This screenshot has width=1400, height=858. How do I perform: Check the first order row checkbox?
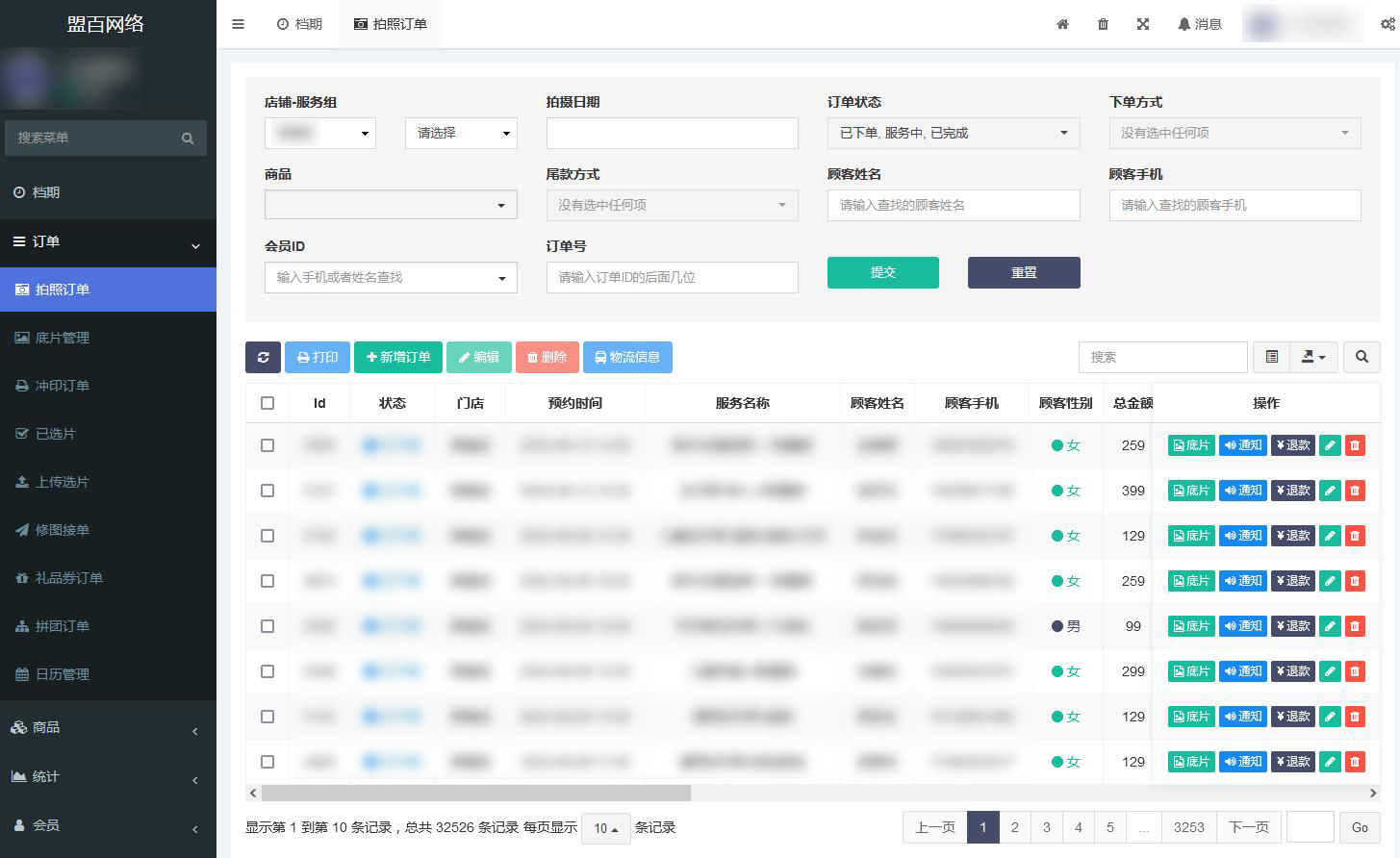pos(267,445)
